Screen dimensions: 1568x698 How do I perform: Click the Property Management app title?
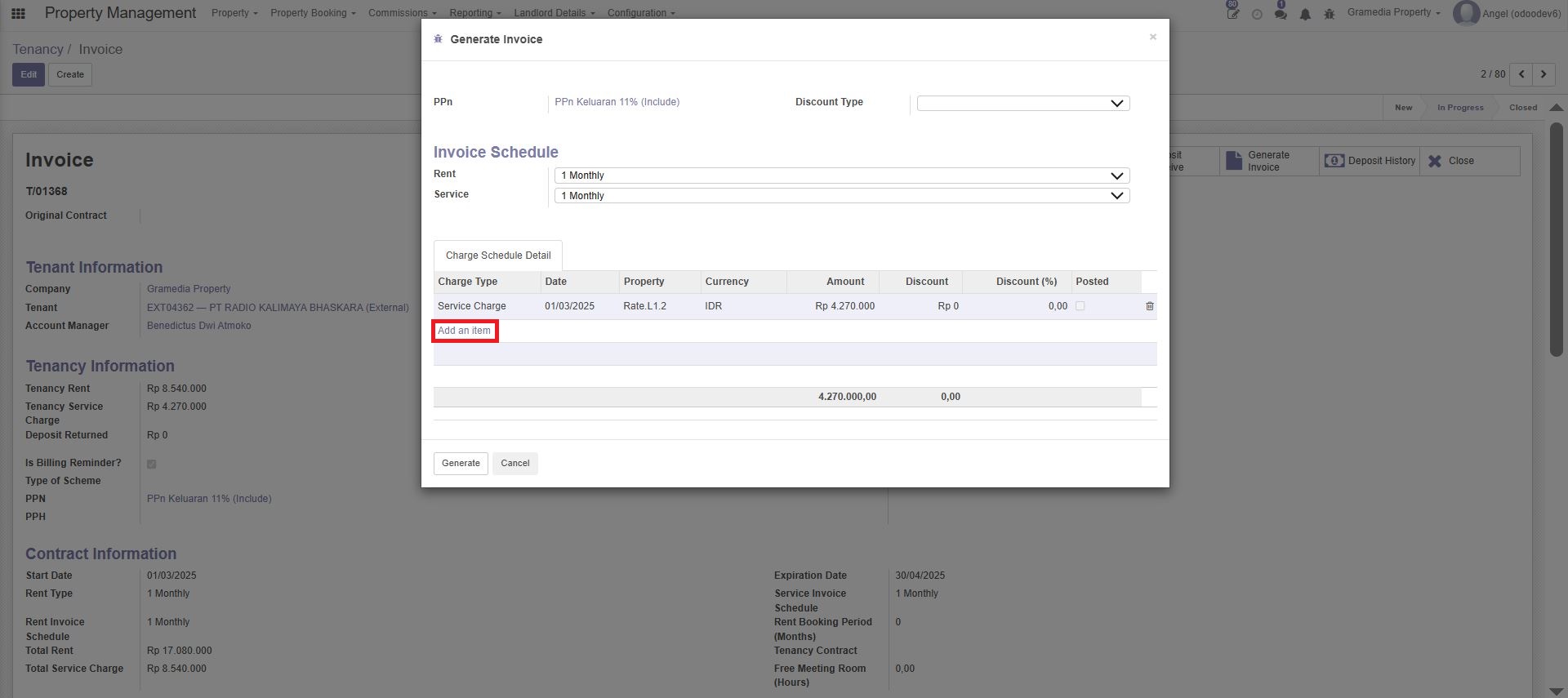120,13
